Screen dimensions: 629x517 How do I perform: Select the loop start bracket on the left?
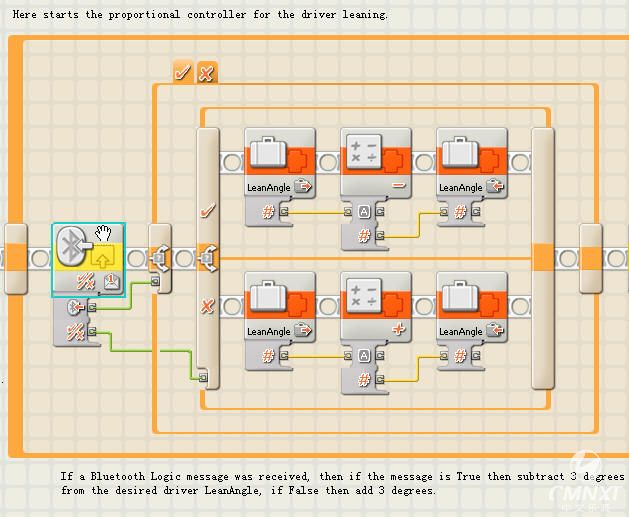click(16, 258)
